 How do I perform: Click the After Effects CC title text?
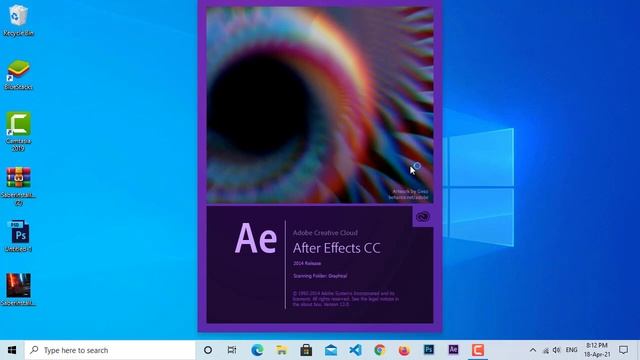[x=337, y=248]
